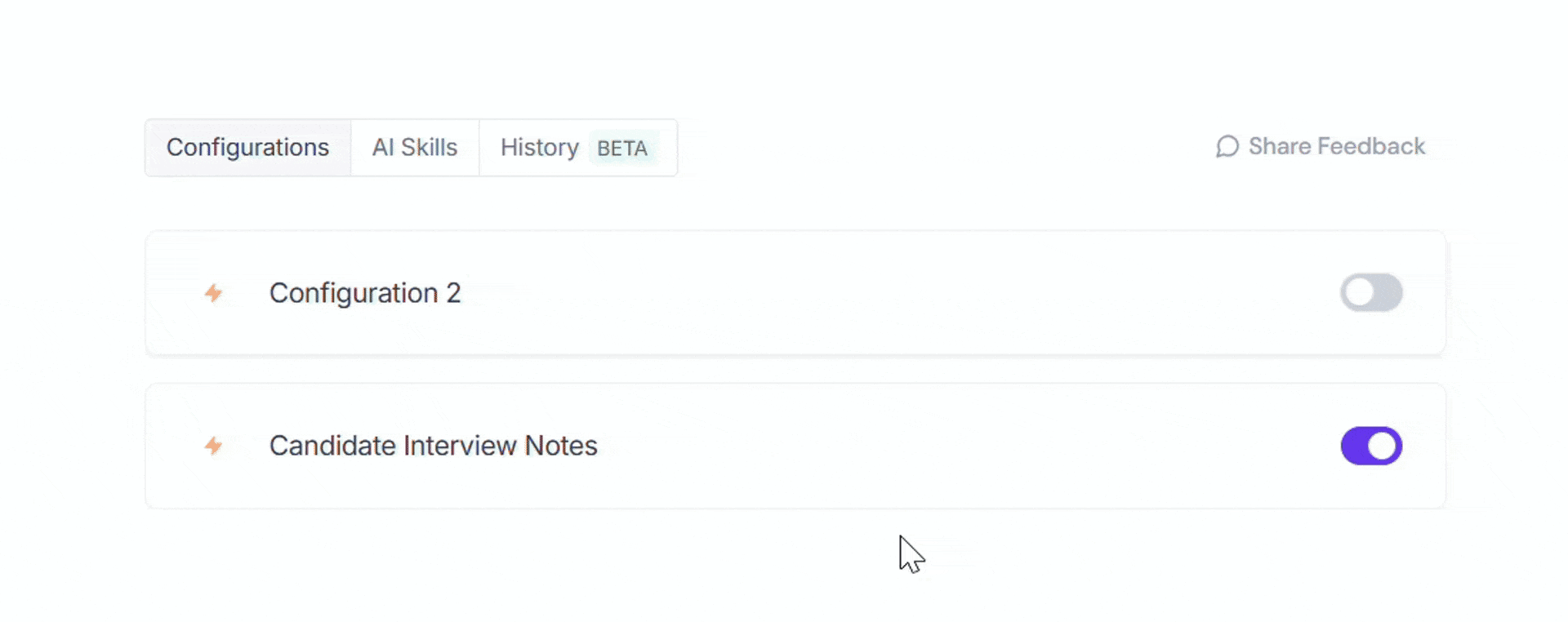Select the Configurations tab
Viewport: 1568px width, 622px height.
pos(248,148)
